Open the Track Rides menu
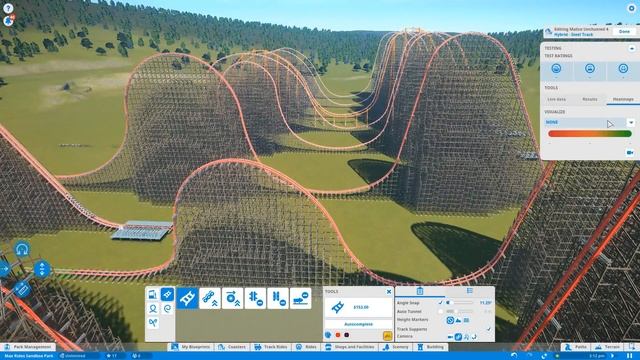640x360 pixels. (271, 347)
